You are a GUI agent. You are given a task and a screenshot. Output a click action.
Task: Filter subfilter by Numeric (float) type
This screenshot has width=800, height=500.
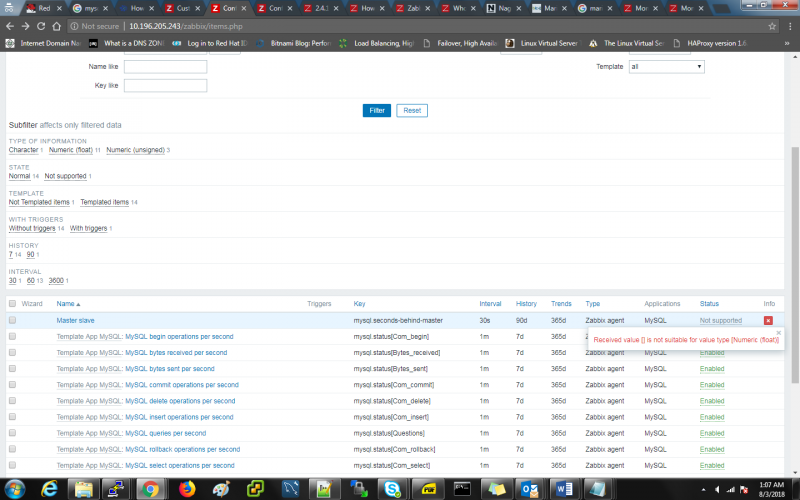coord(70,150)
